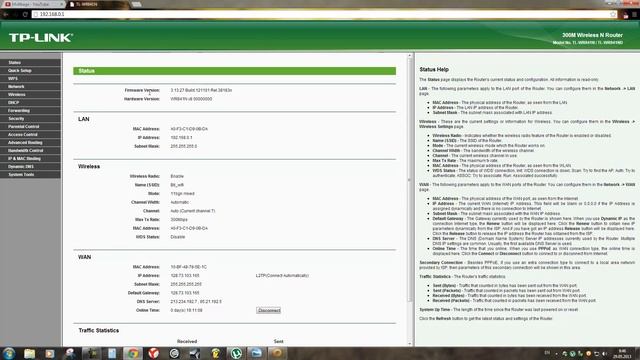Open the Security sidebar menu

[31, 118]
